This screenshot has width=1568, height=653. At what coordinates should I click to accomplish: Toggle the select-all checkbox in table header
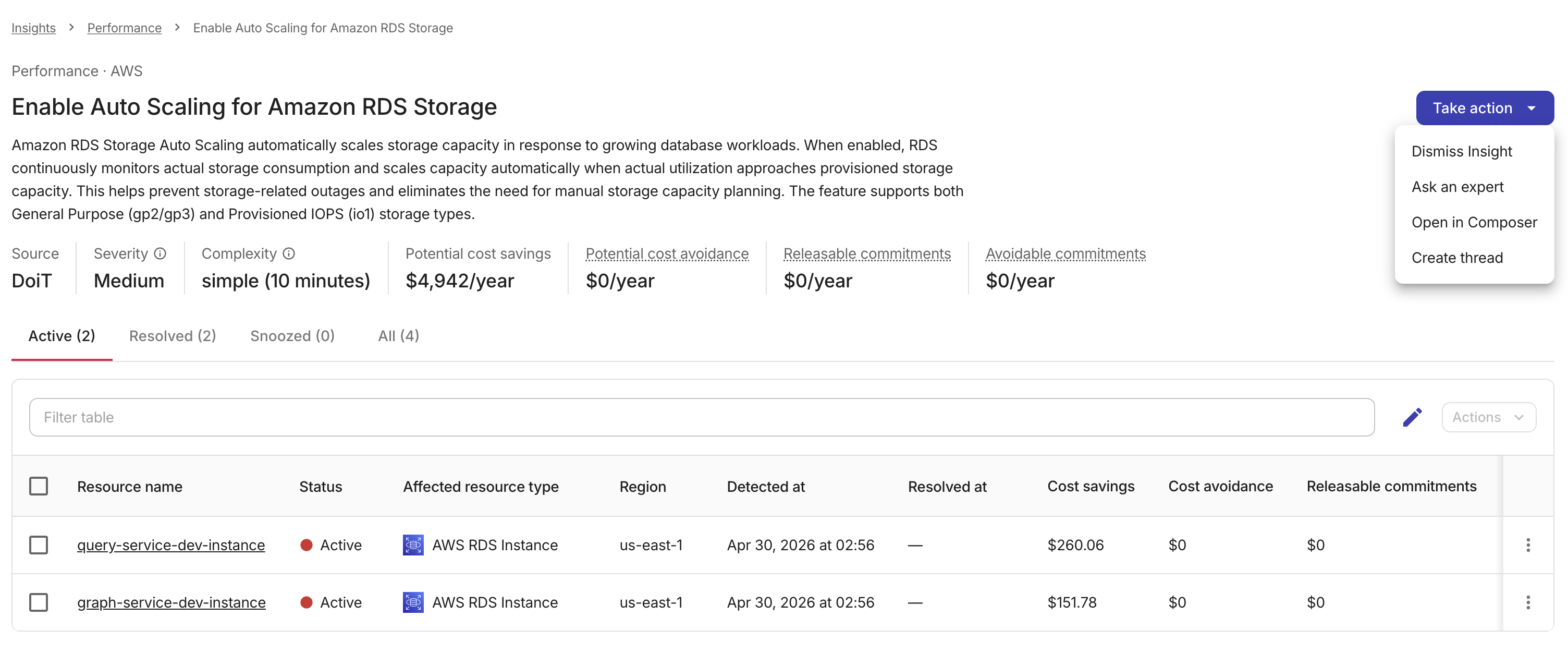pos(39,486)
